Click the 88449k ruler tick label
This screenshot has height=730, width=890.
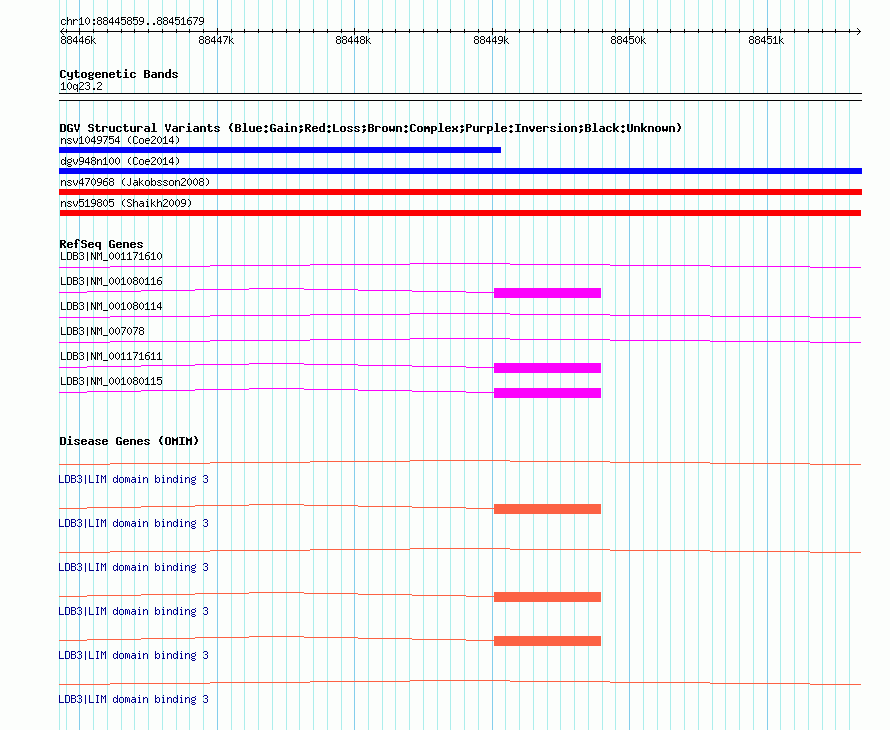click(491, 40)
